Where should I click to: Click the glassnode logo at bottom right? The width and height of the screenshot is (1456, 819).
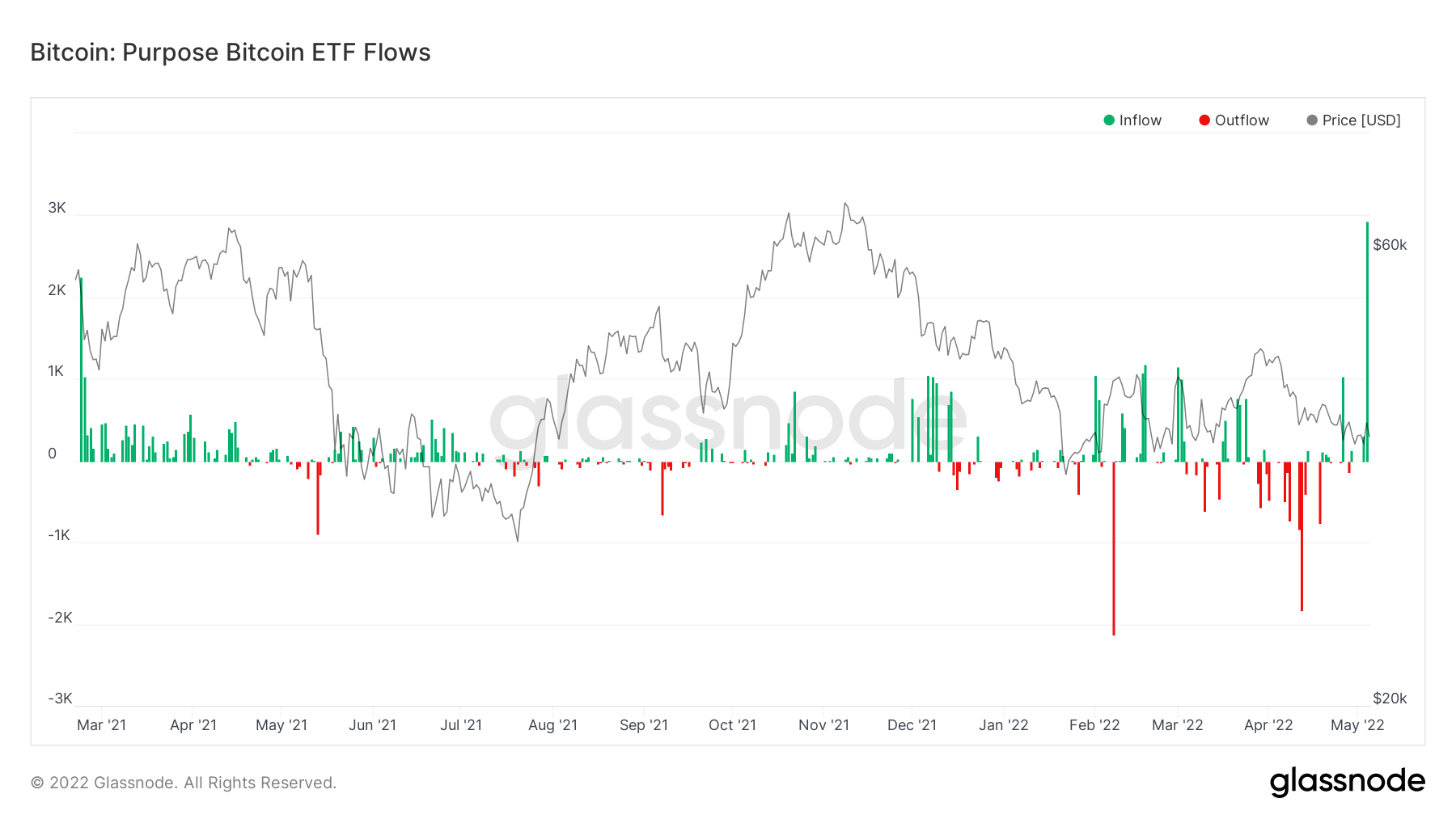coord(1347,782)
